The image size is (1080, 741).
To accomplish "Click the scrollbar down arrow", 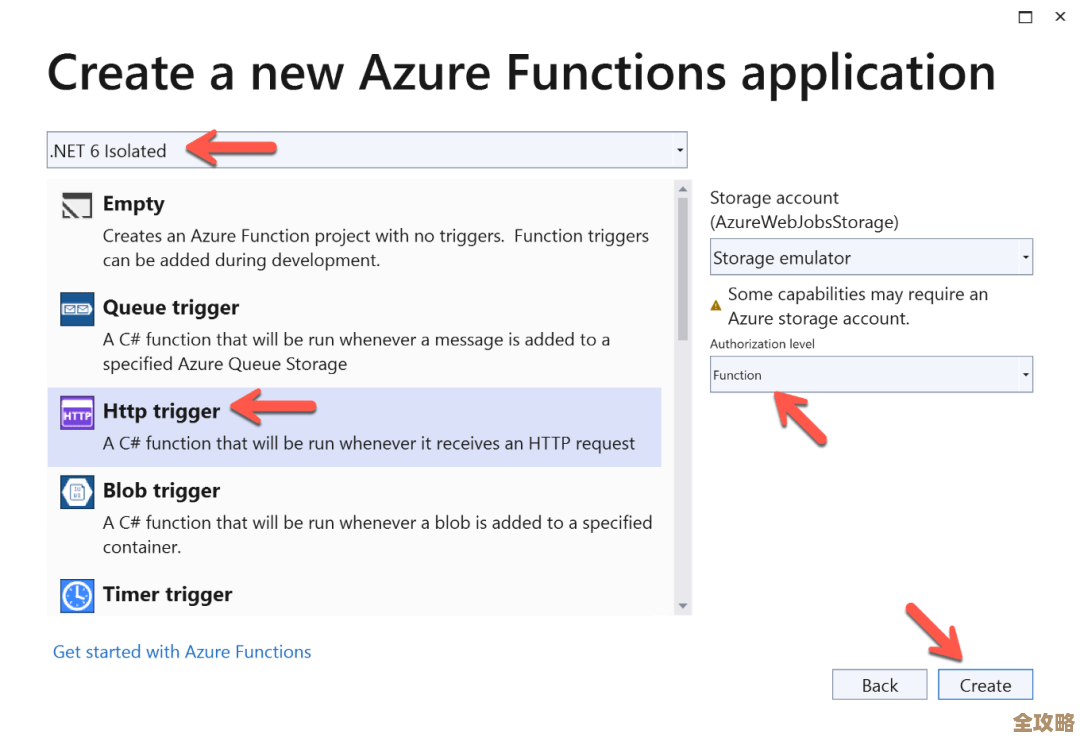I will [x=682, y=605].
